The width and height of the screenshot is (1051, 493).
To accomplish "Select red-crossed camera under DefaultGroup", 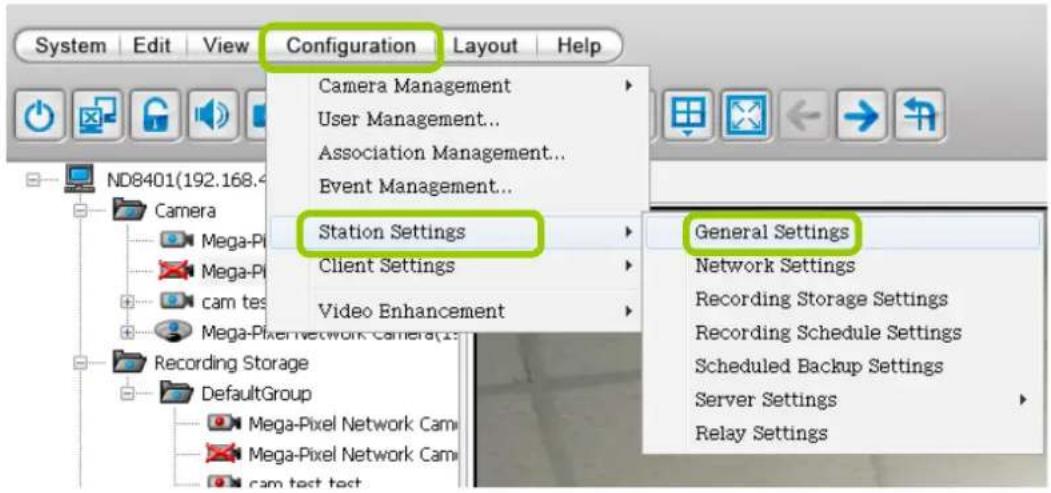I will pos(223,453).
